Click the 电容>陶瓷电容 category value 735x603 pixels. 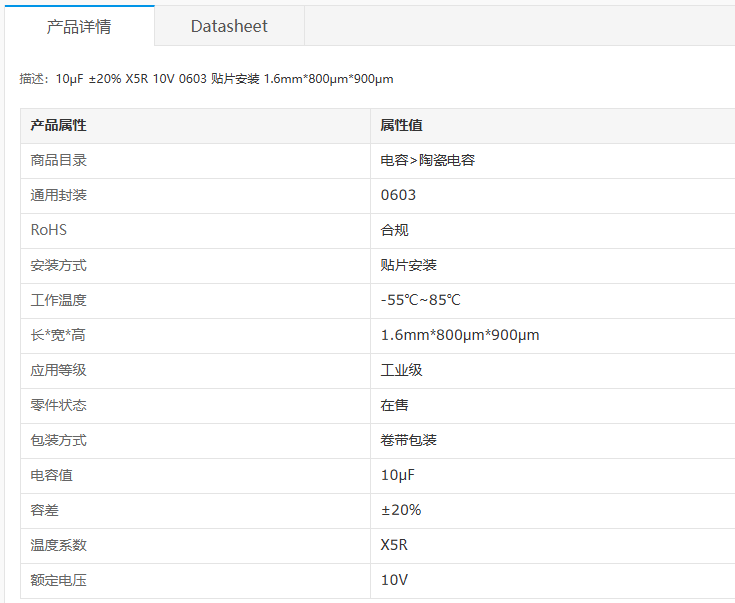428,160
